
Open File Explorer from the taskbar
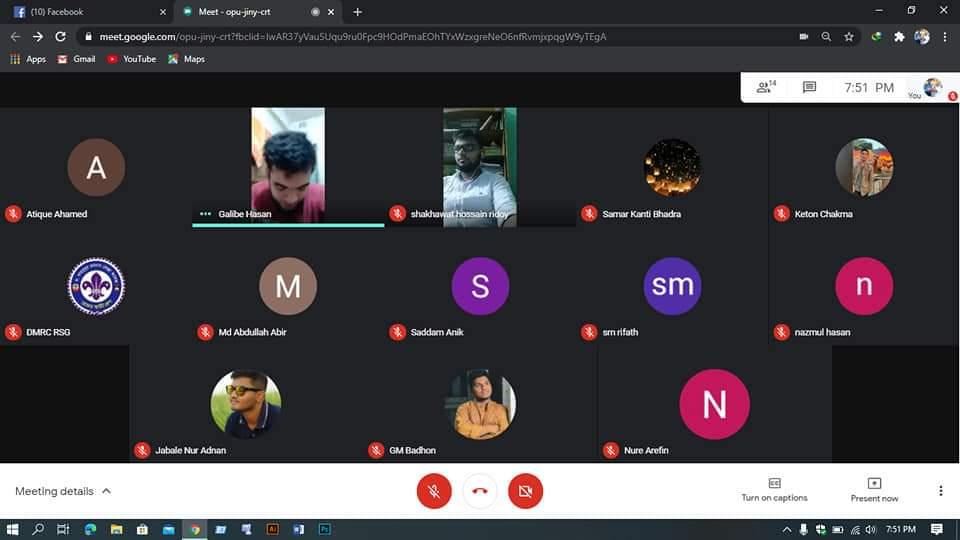(116, 529)
